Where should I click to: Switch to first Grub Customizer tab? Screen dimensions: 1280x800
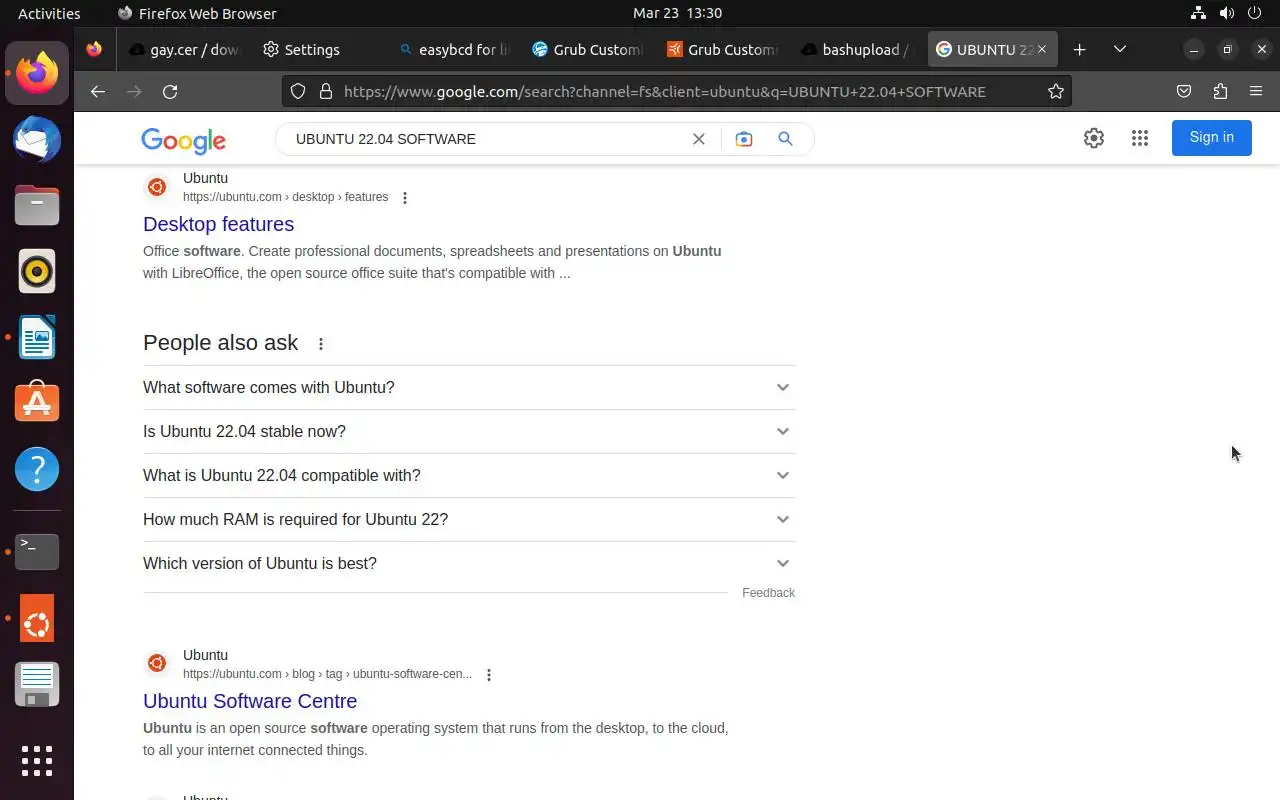[x=587, y=49]
